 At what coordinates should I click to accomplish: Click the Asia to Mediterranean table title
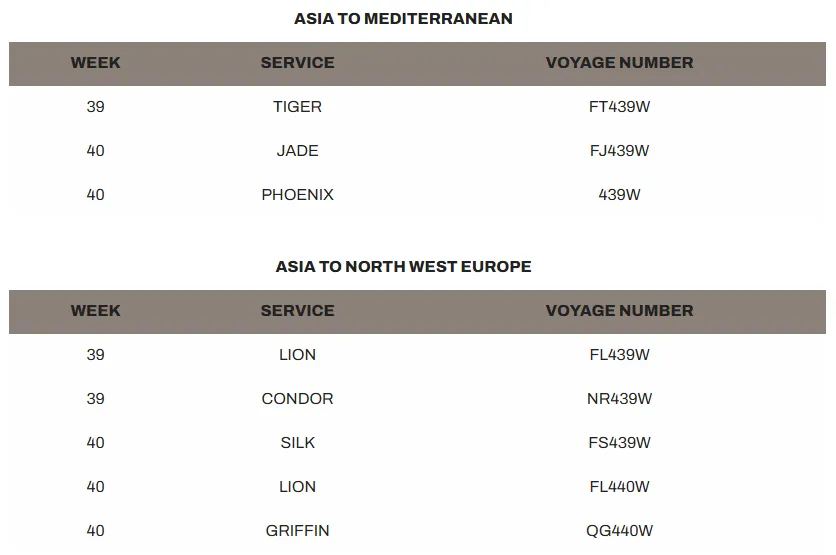[403, 19]
